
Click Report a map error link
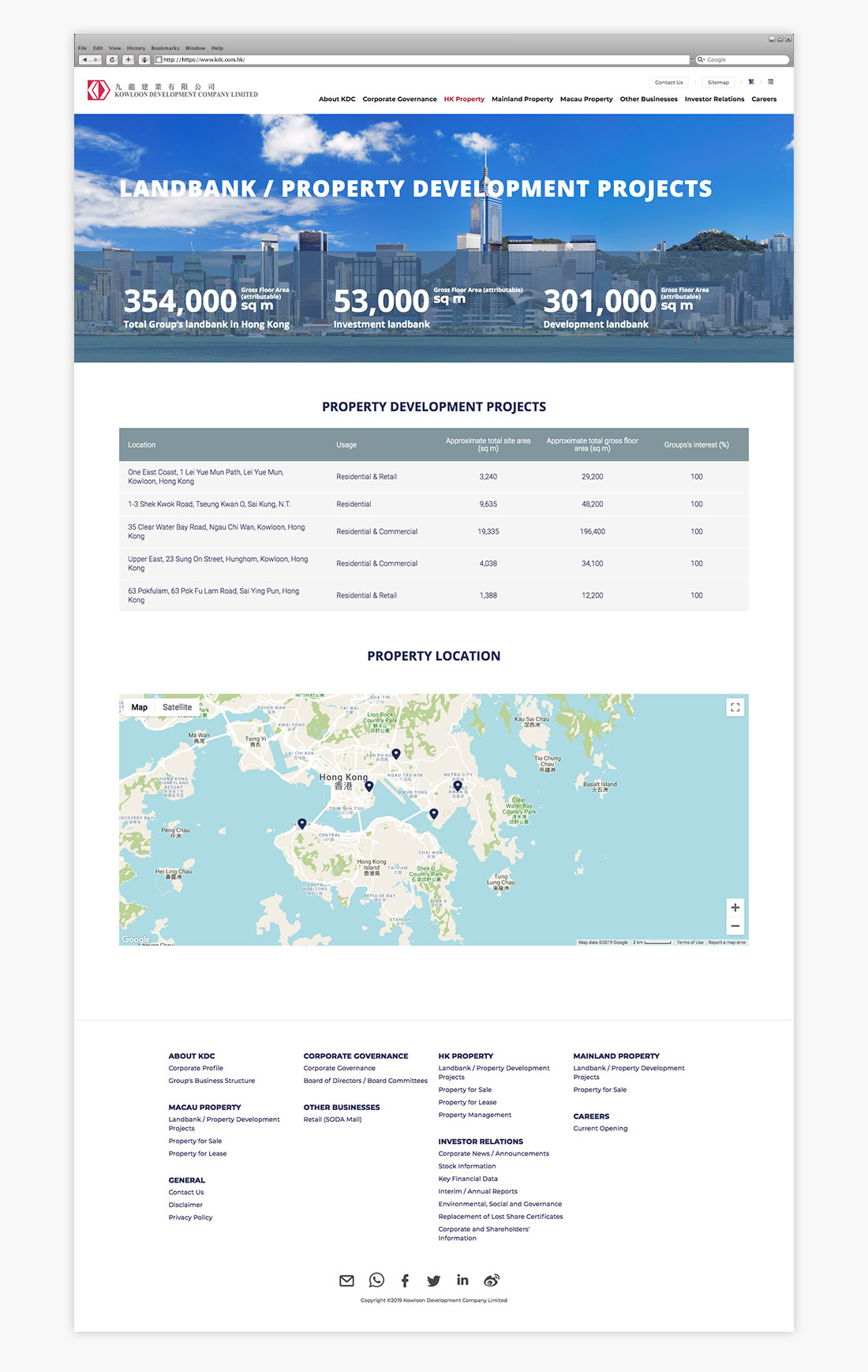(x=727, y=942)
